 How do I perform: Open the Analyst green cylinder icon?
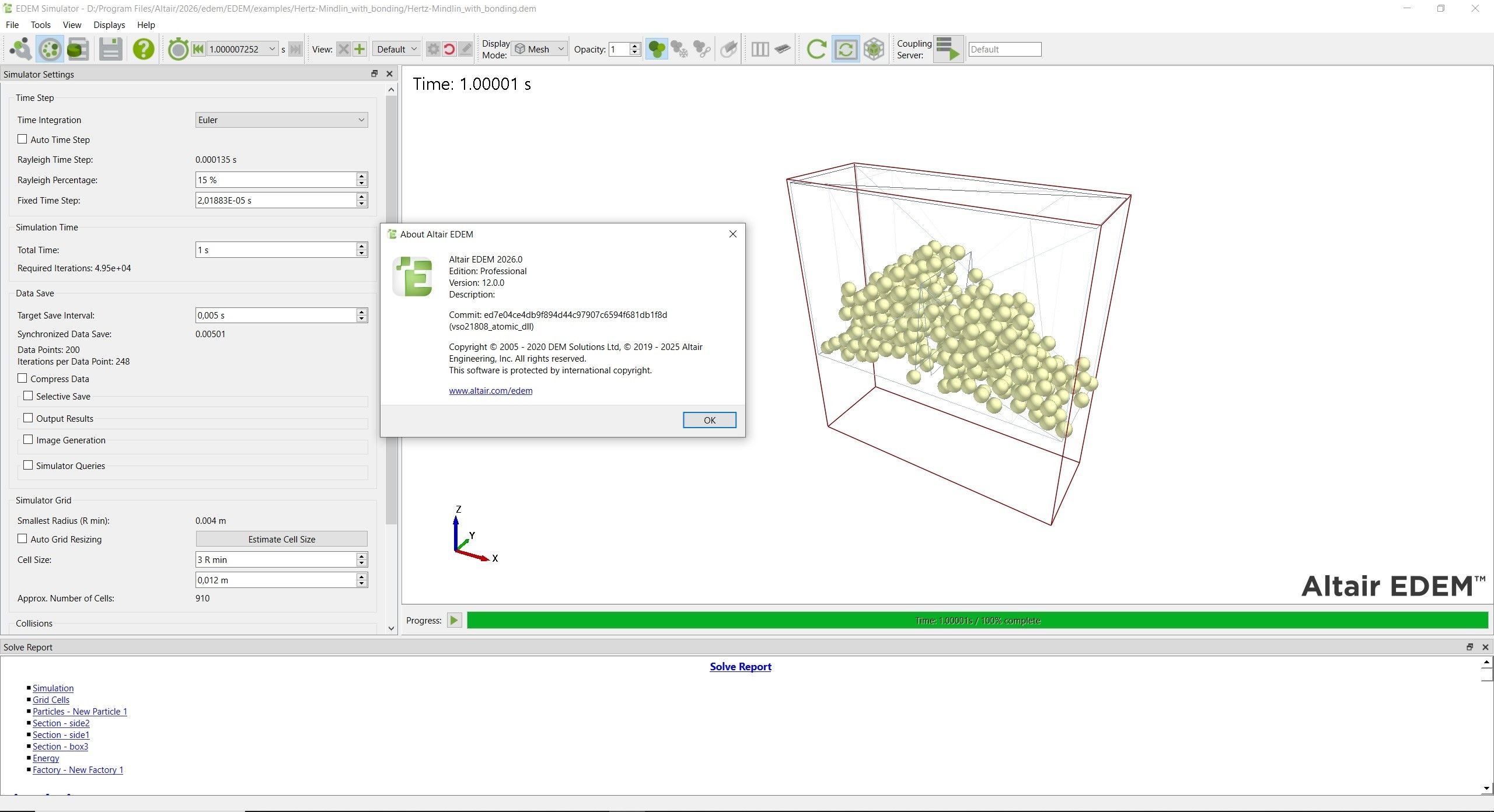(x=78, y=49)
